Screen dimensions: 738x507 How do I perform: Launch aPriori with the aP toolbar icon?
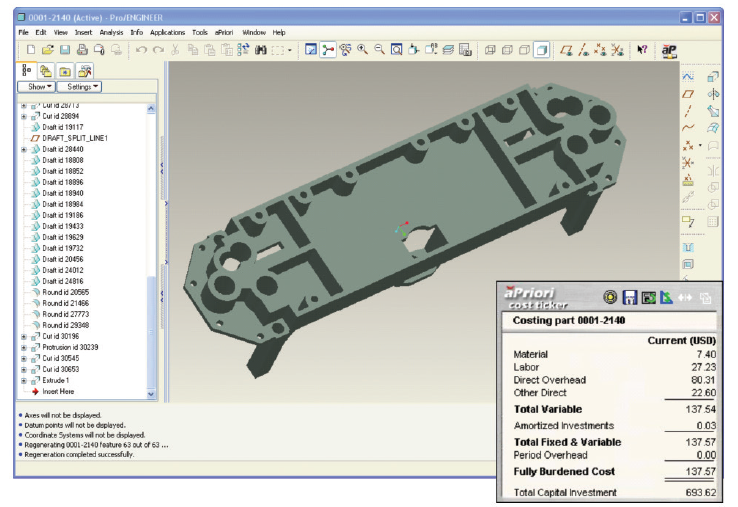pyautogui.click(x=669, y=50)
